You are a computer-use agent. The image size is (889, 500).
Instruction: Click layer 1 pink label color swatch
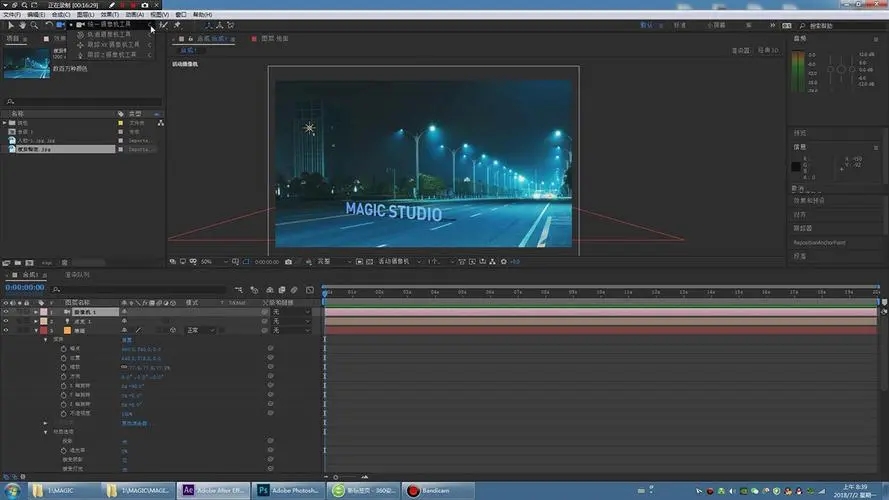[44, 312]
